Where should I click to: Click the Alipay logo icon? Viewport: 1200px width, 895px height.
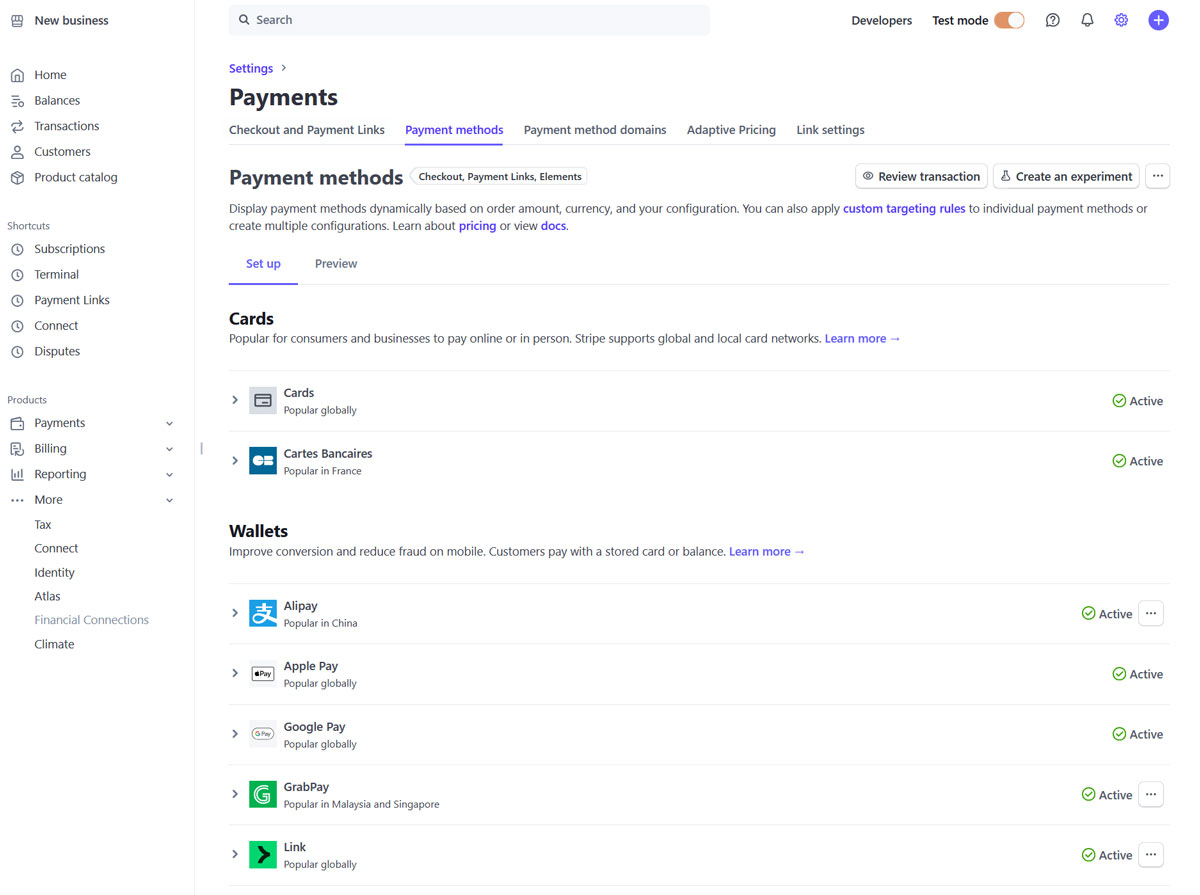pyautogui.click(x=263, y=614)
